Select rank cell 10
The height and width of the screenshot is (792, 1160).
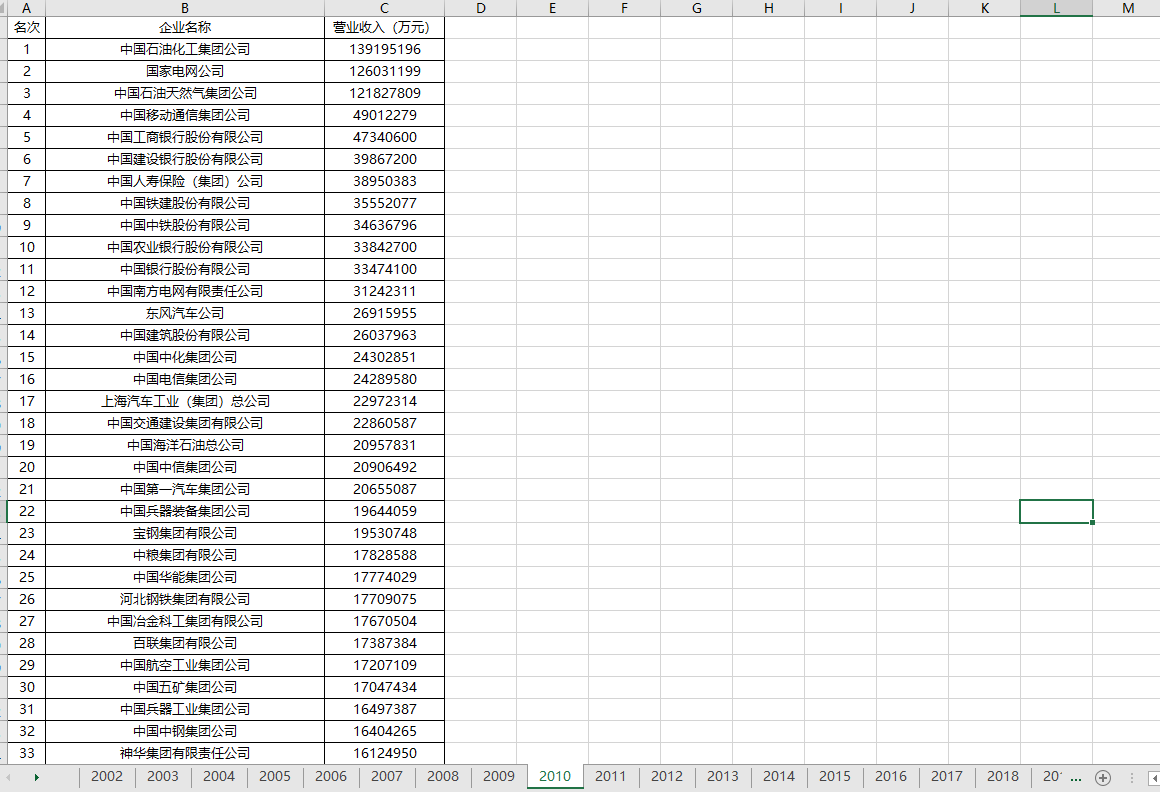27,248
